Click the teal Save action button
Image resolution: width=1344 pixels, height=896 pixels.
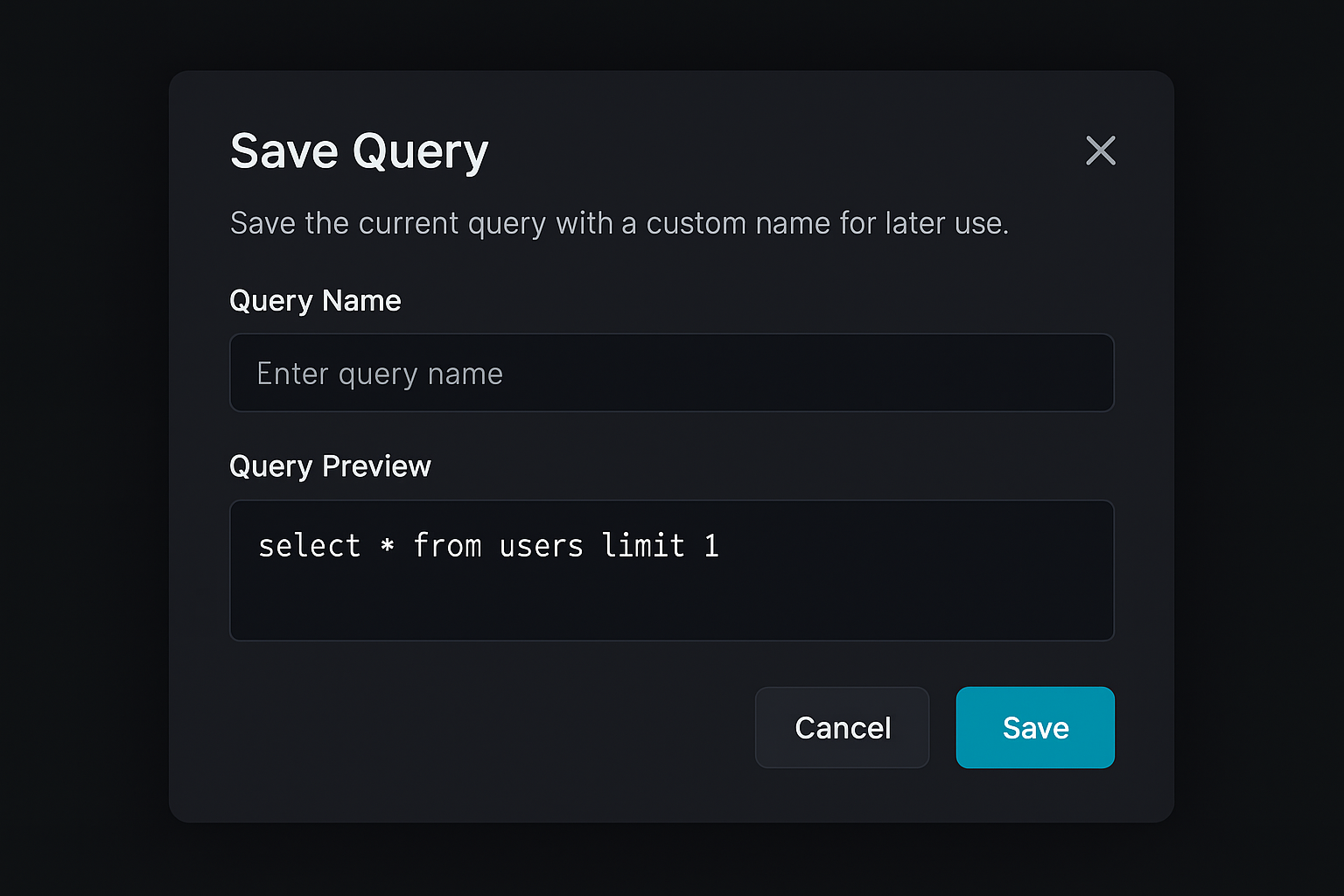tap(1035, 727)
